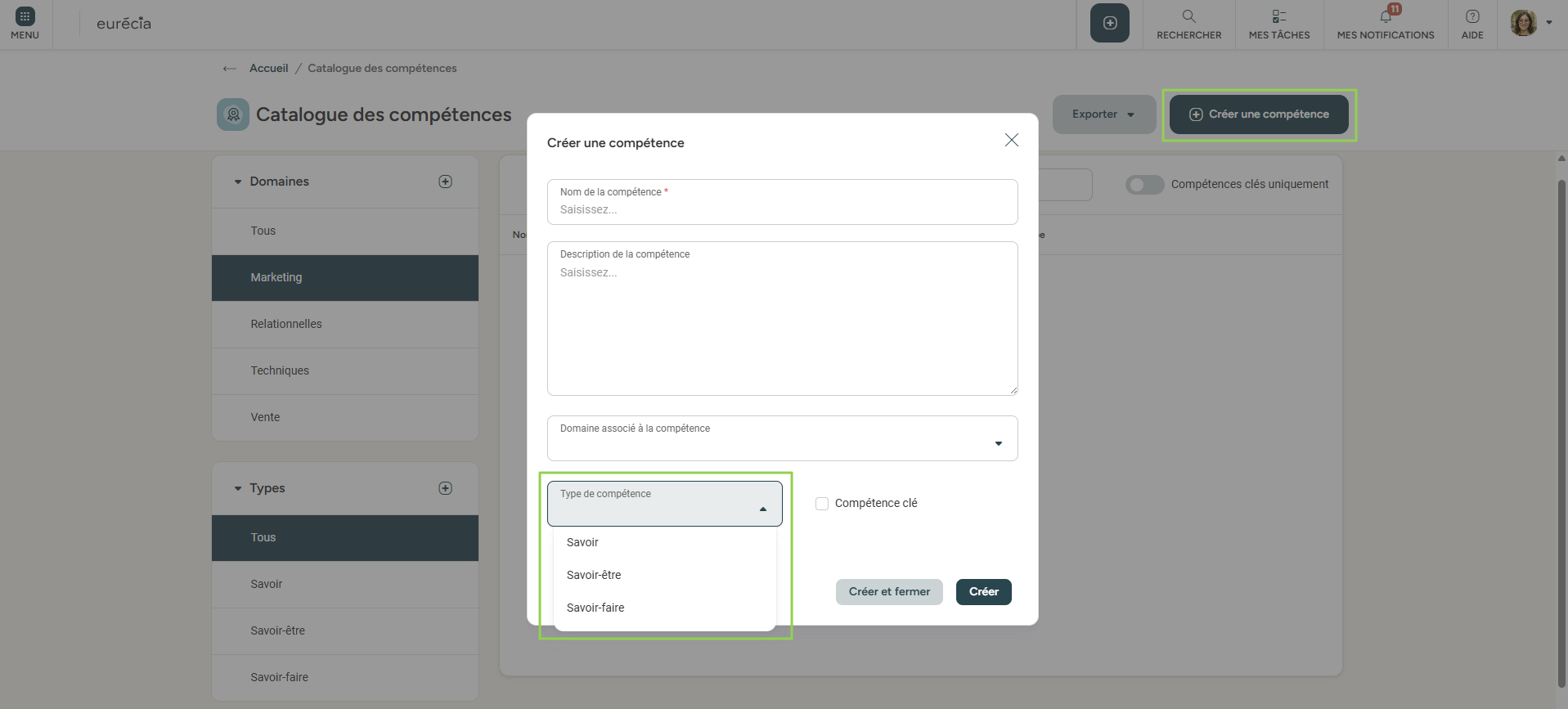Viewport: 1568px width, 709px height.
Task: Open the notifications bell icon
Action: tap(1386, 17)
